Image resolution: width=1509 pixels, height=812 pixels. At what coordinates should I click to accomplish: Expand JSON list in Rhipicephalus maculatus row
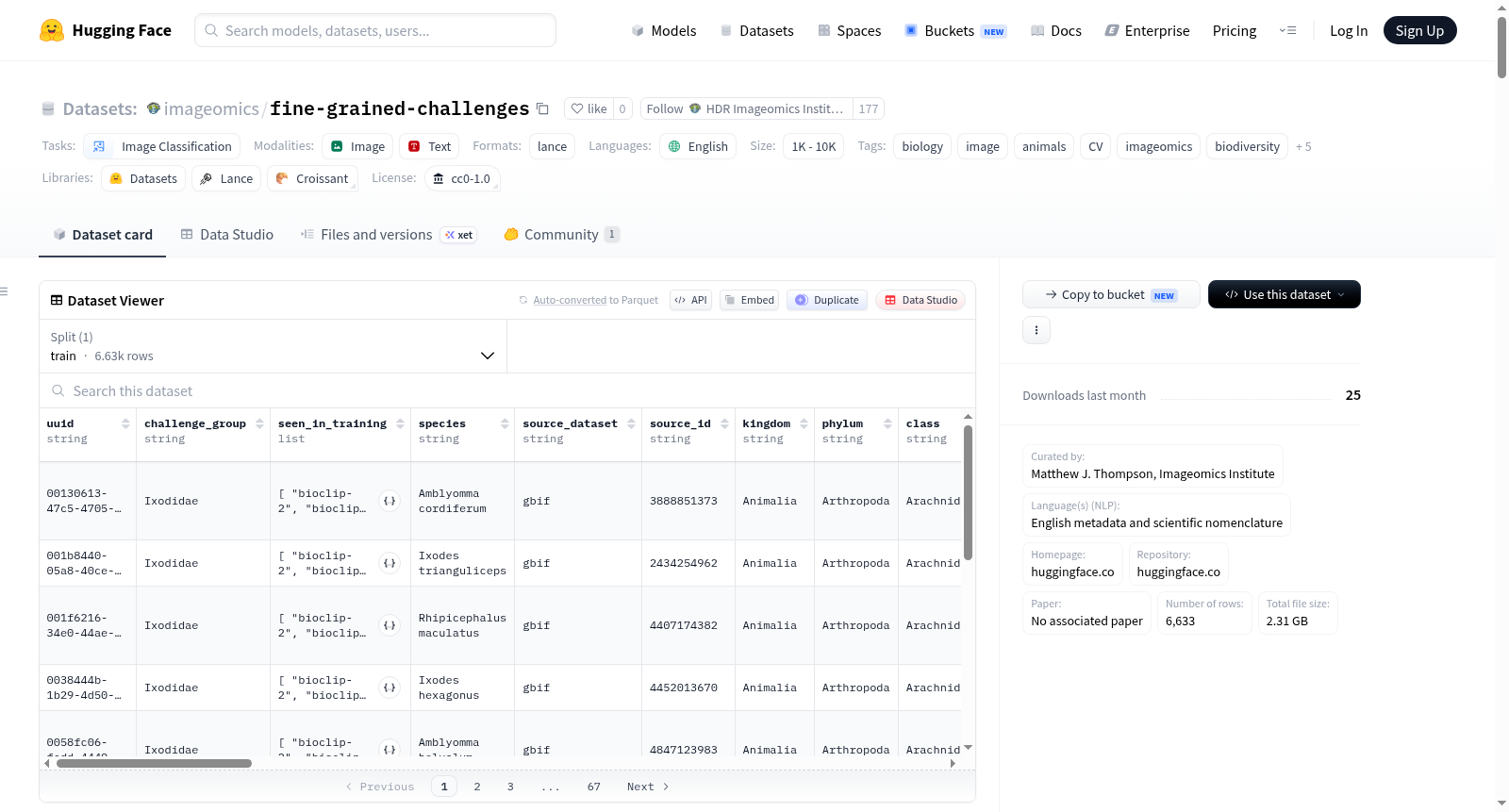click(390, 625)
